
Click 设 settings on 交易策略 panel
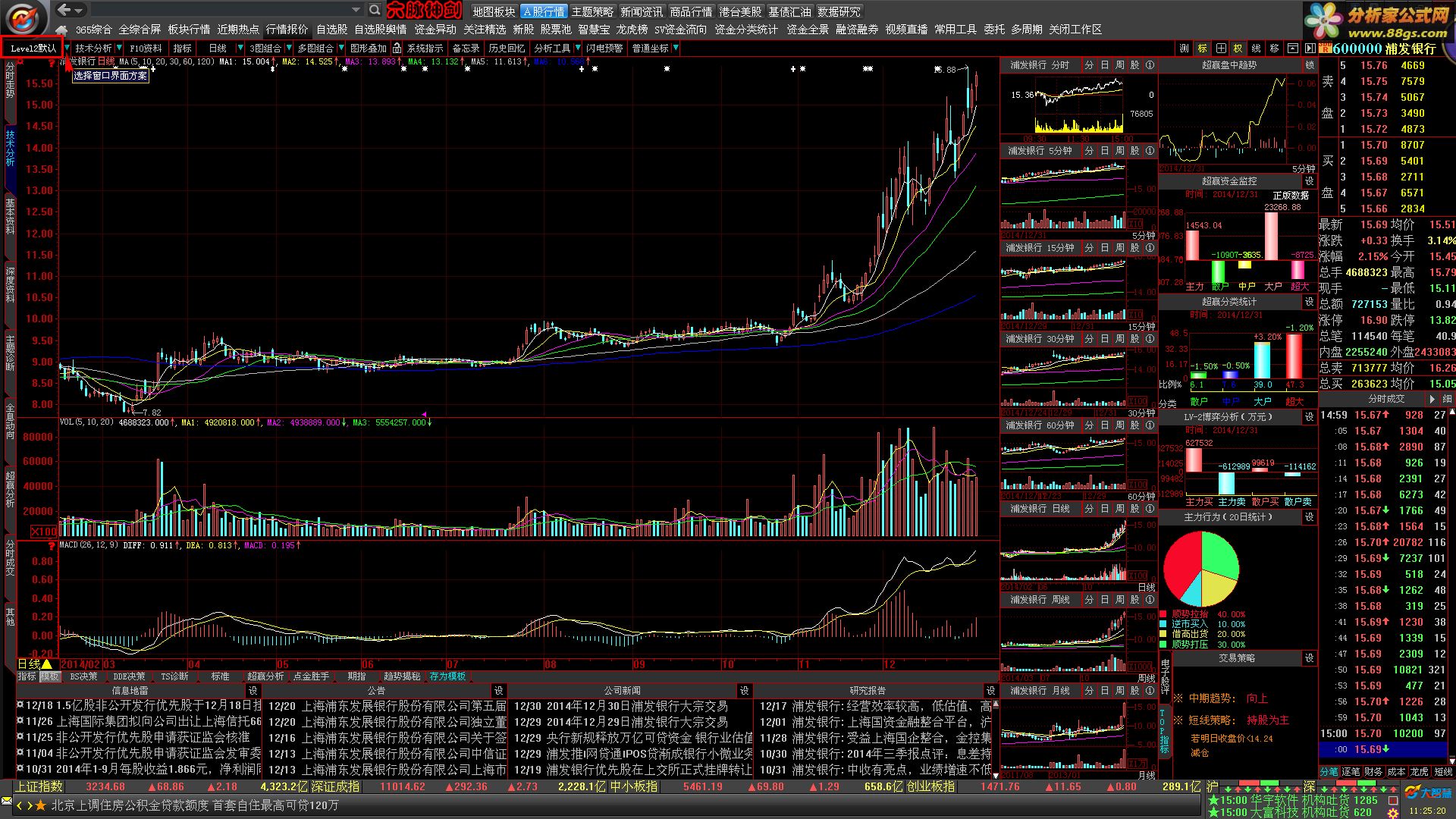(1310, 658)
